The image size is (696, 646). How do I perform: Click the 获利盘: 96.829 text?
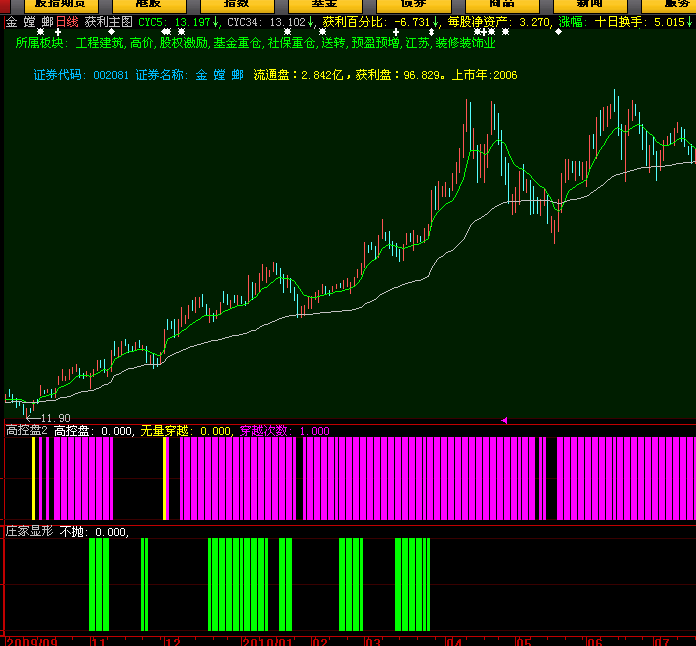click(399, 75)
